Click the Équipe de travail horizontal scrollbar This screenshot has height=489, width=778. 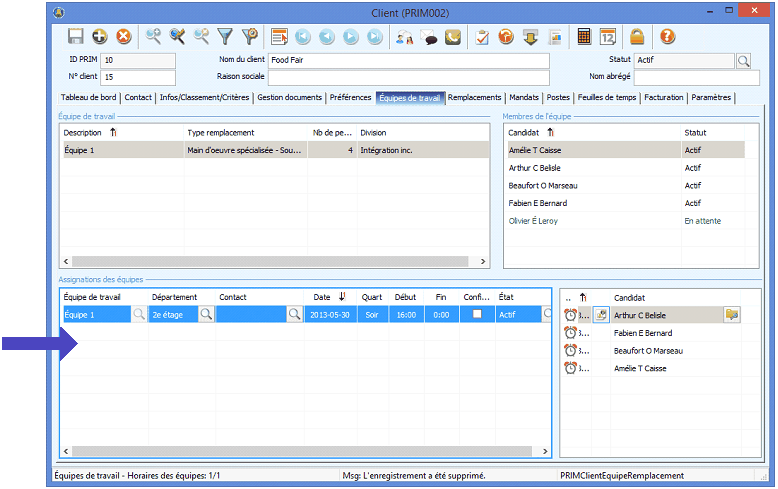(272, 261)
